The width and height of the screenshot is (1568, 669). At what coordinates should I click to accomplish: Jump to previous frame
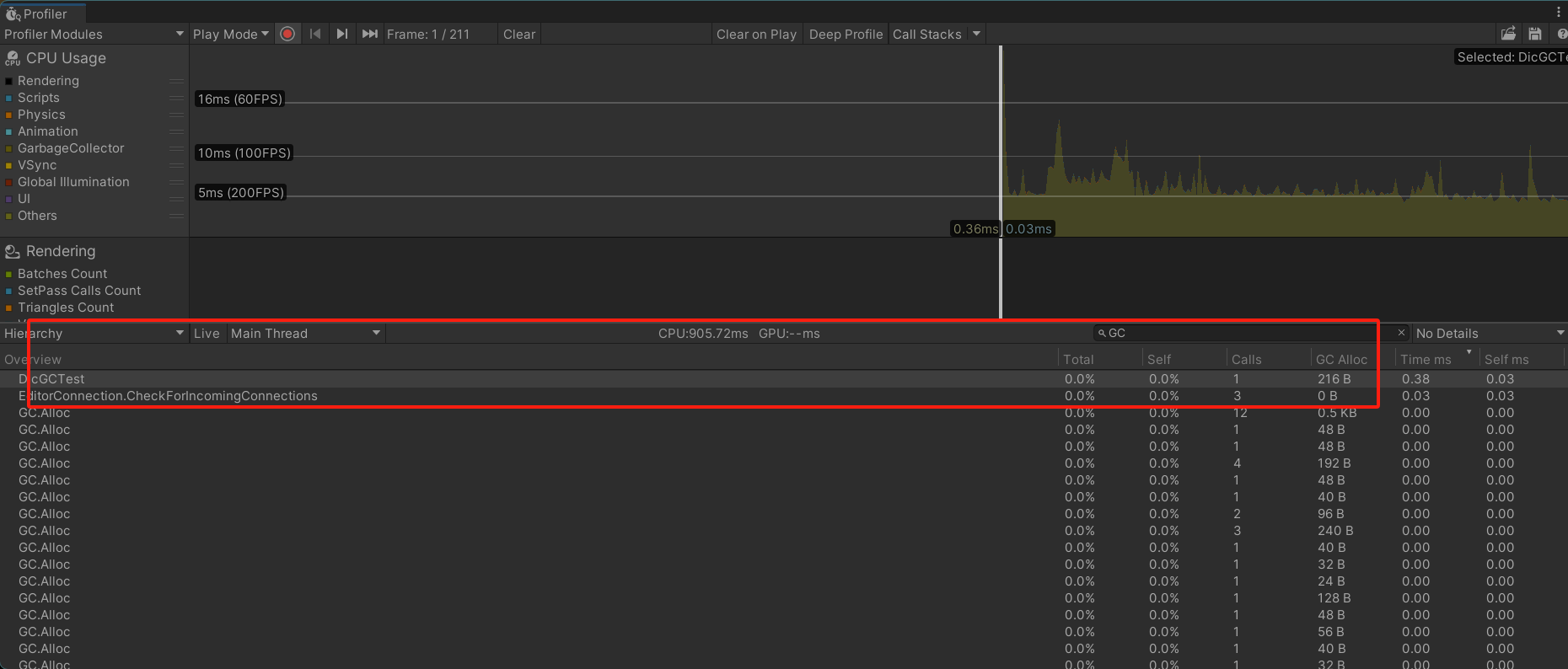tap(315, 34)
